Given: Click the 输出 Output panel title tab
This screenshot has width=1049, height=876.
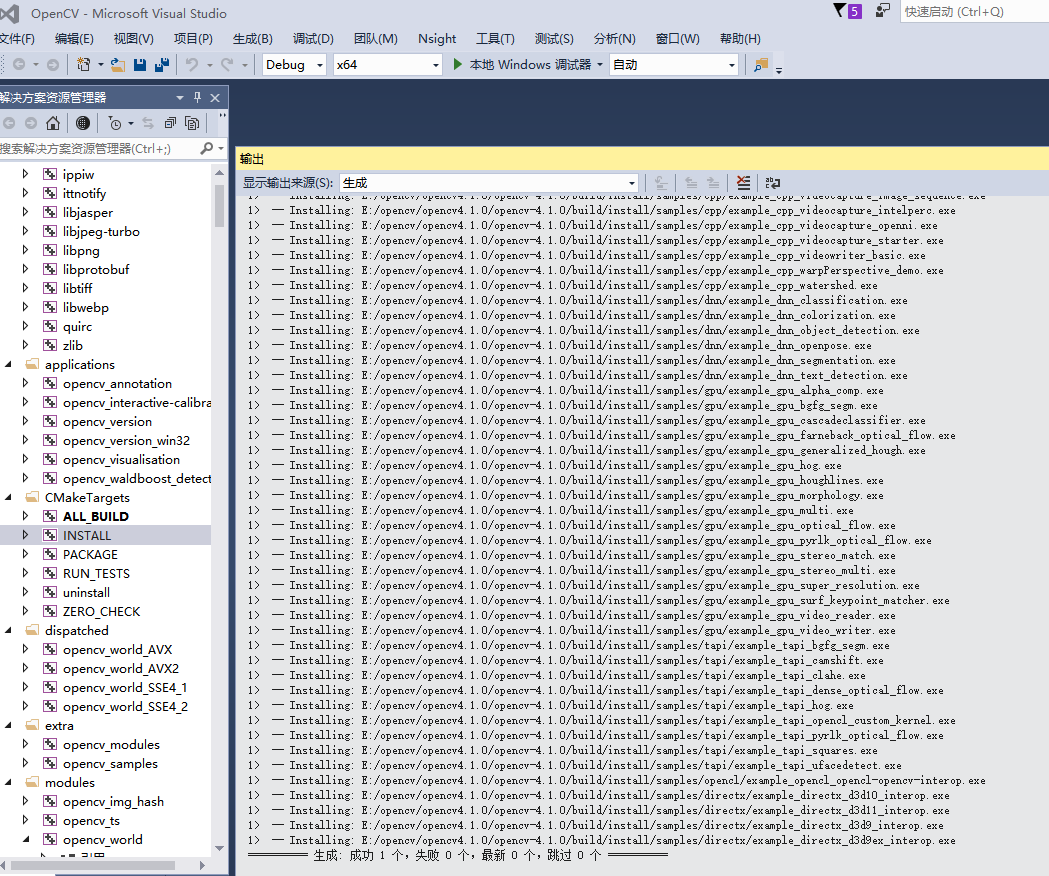Looking at the screenshot, I should click(252, 159).
